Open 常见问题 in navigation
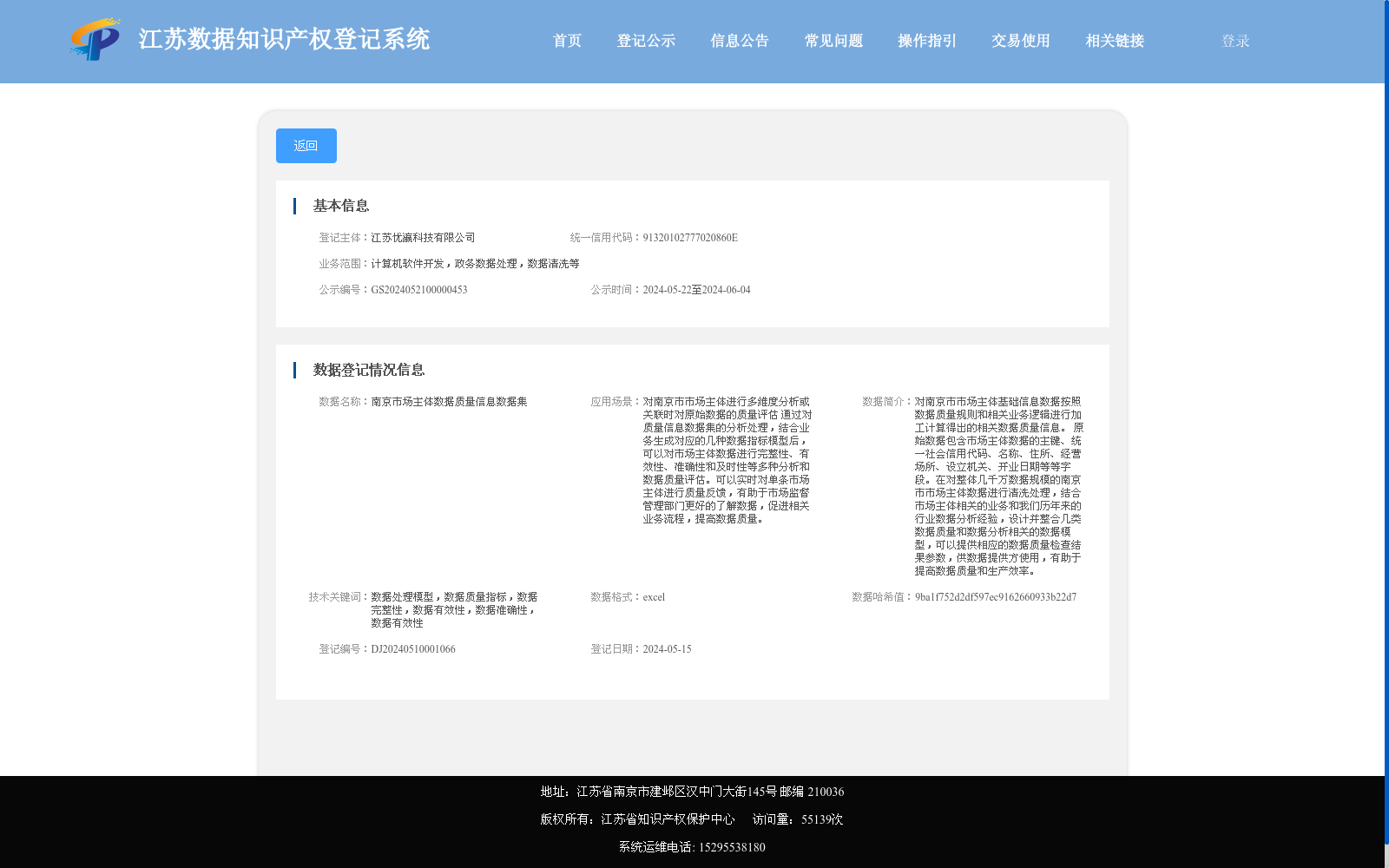1389x868 pixels. pyautogui.click(x=833, y=41)
